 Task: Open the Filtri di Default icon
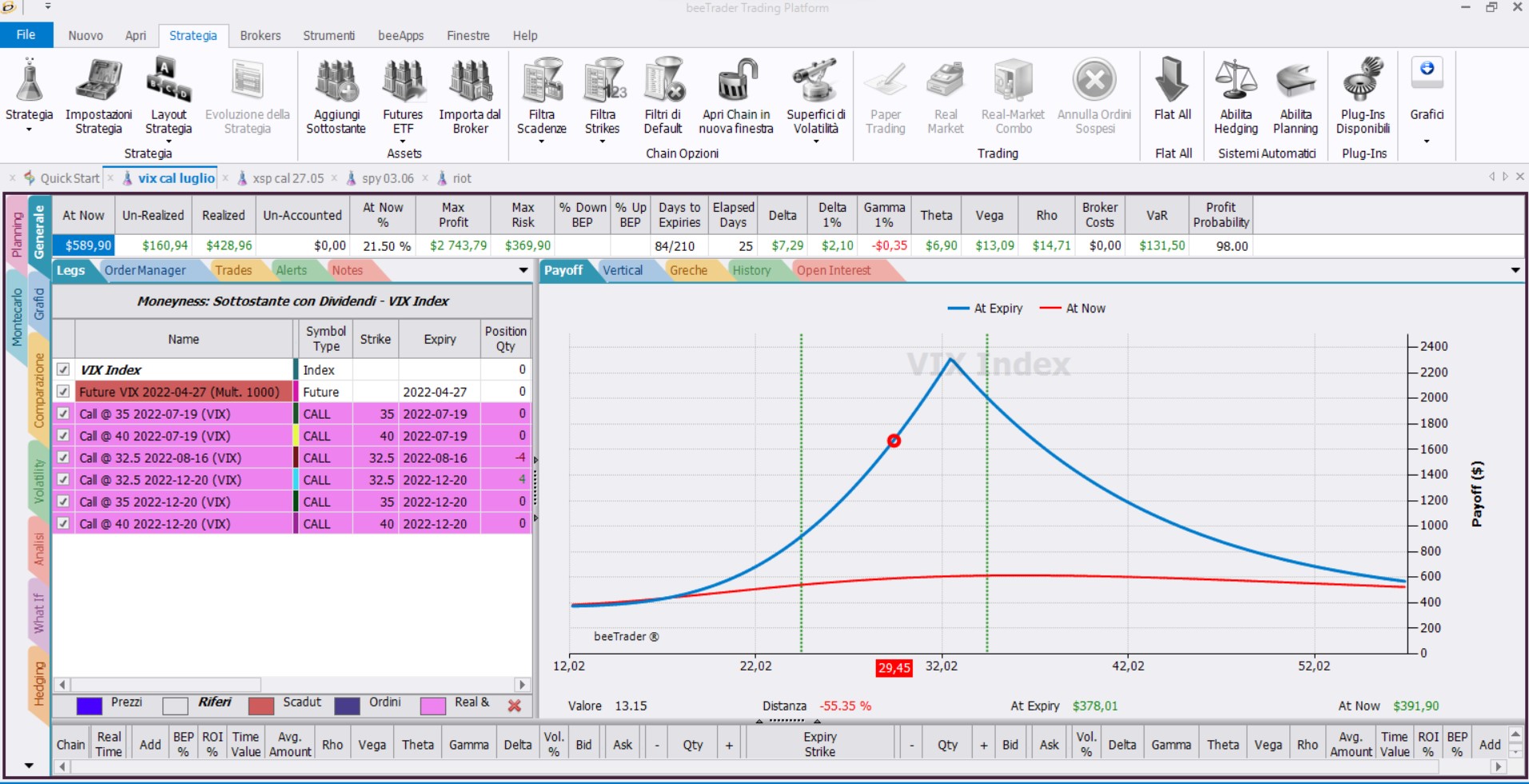coord(663,80)
